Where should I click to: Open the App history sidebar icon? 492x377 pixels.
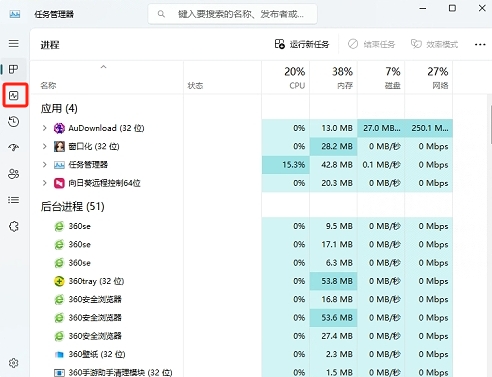[14, 122]
